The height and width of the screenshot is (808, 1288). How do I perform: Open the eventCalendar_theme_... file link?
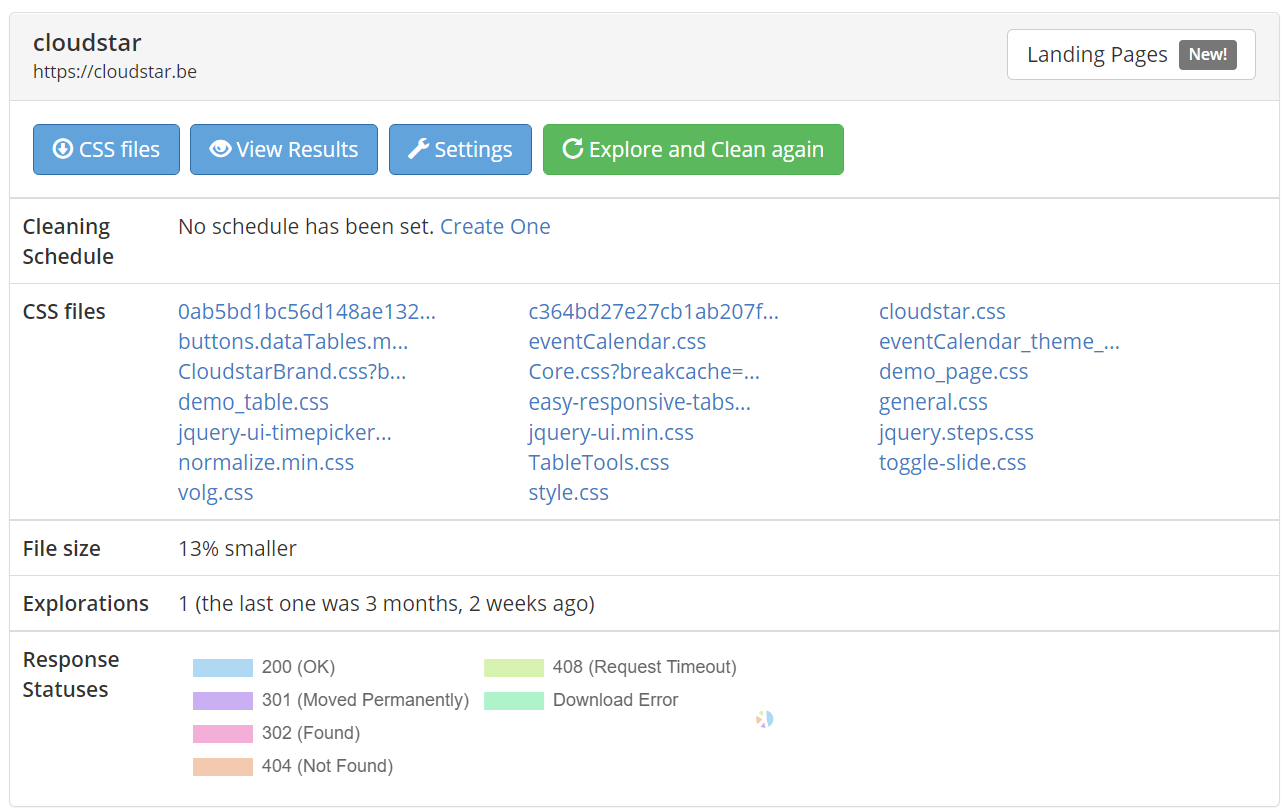(999, 342)
